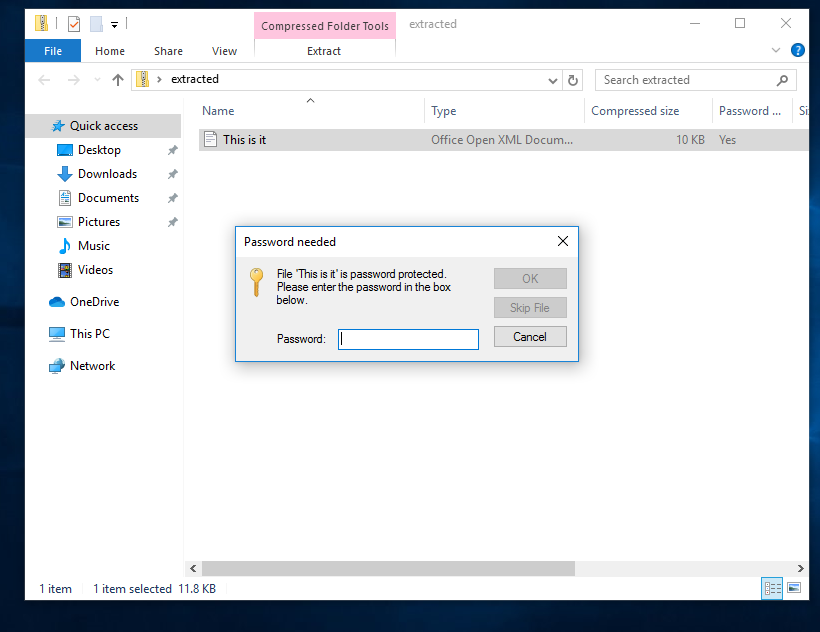Open the Customize Quick Access Toolbar dropdown
Viewport: 820px width, 632px height.
pyautogui.click(x=115, y=24)
